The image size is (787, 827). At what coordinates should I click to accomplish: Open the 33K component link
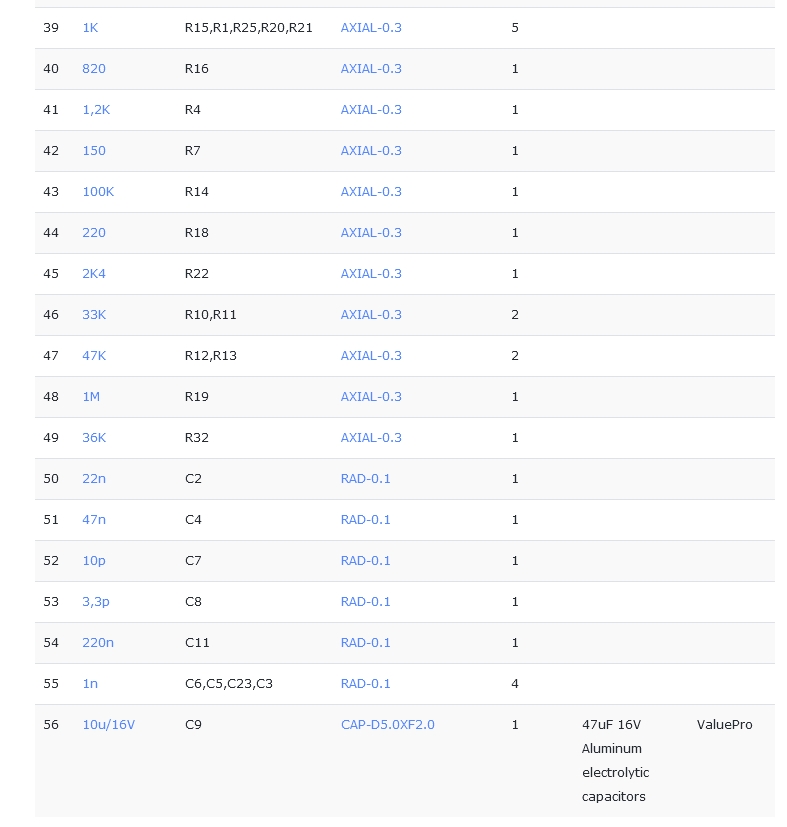click(94, 315)
